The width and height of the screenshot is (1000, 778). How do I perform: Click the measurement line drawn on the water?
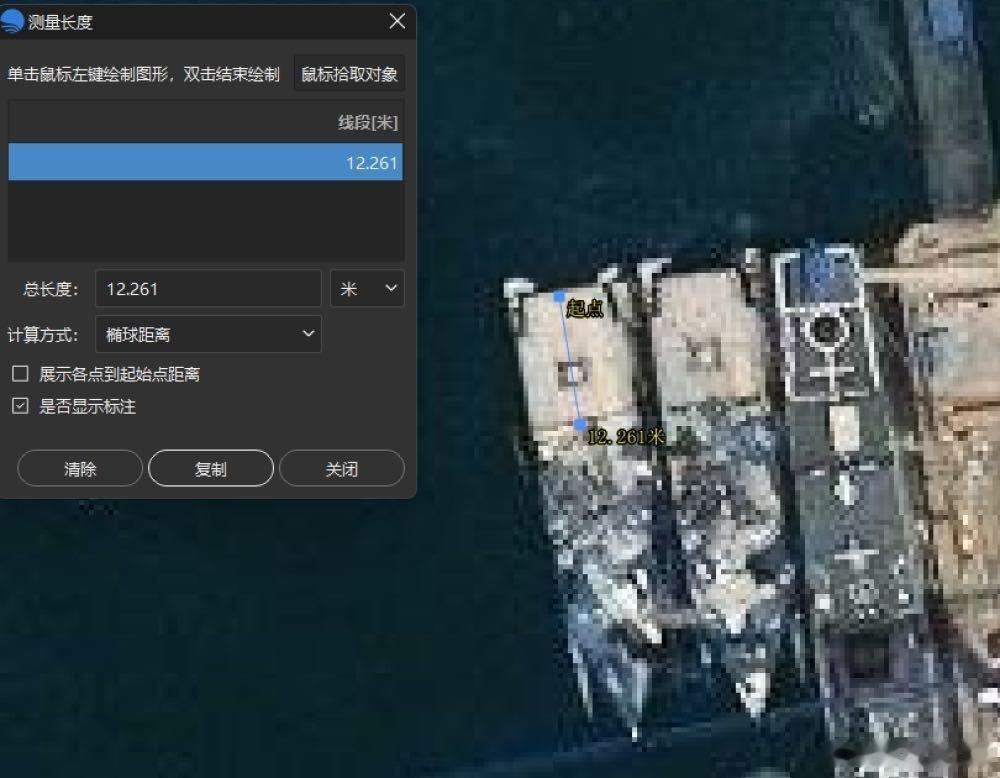pyautogui.click(x=570, y=360)
